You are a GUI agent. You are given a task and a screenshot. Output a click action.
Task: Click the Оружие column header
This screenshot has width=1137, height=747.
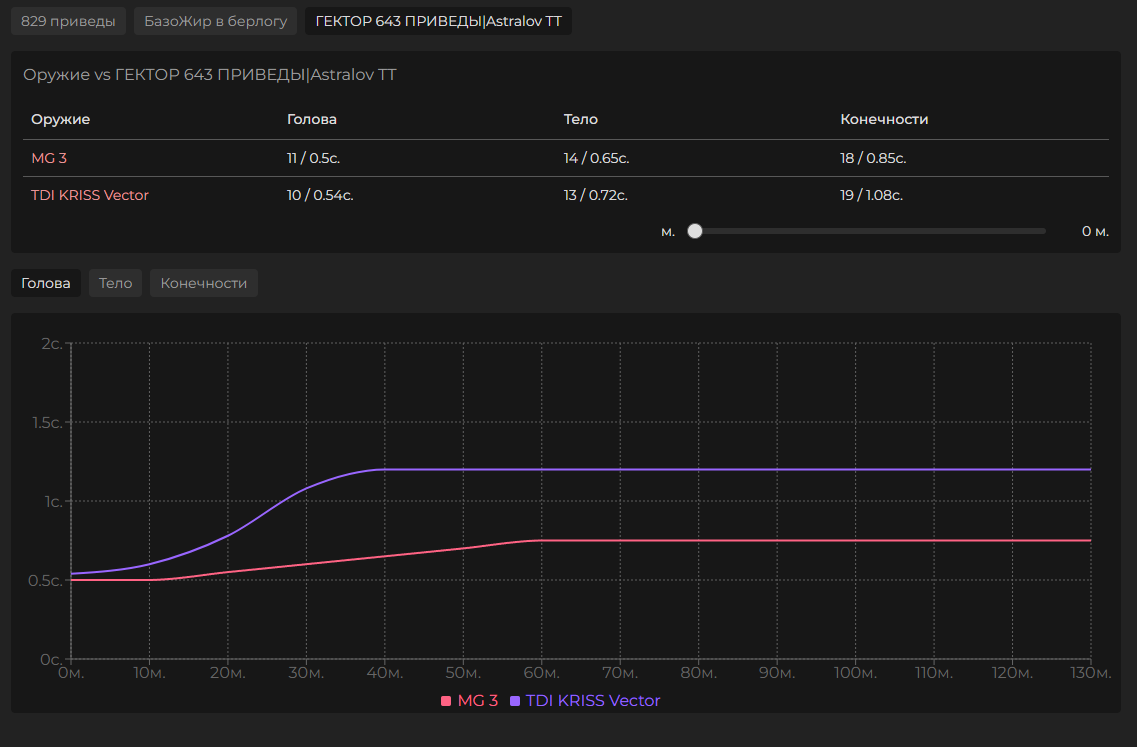click(x=60, y=119)
